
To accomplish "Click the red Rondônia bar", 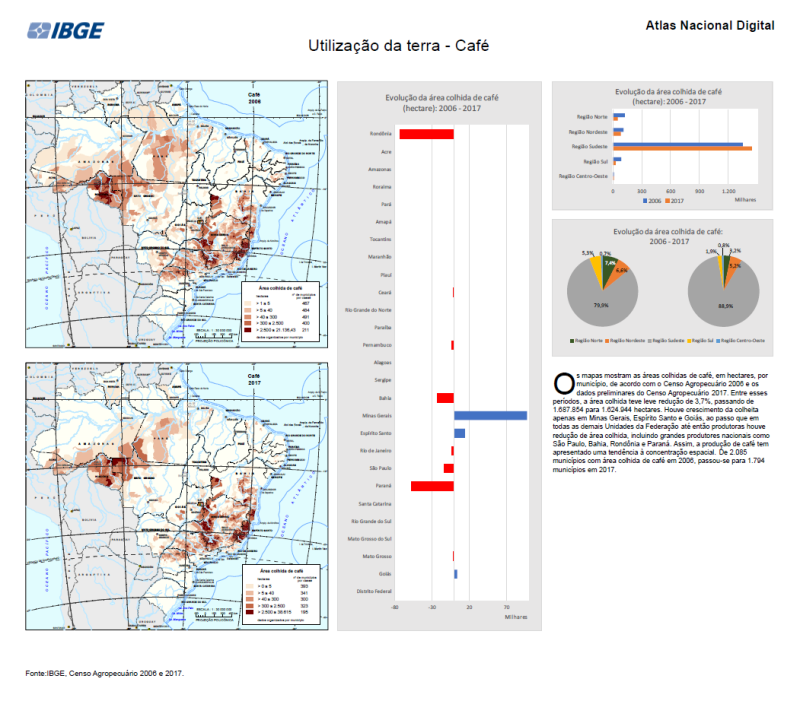I will [x=426, y=134].
